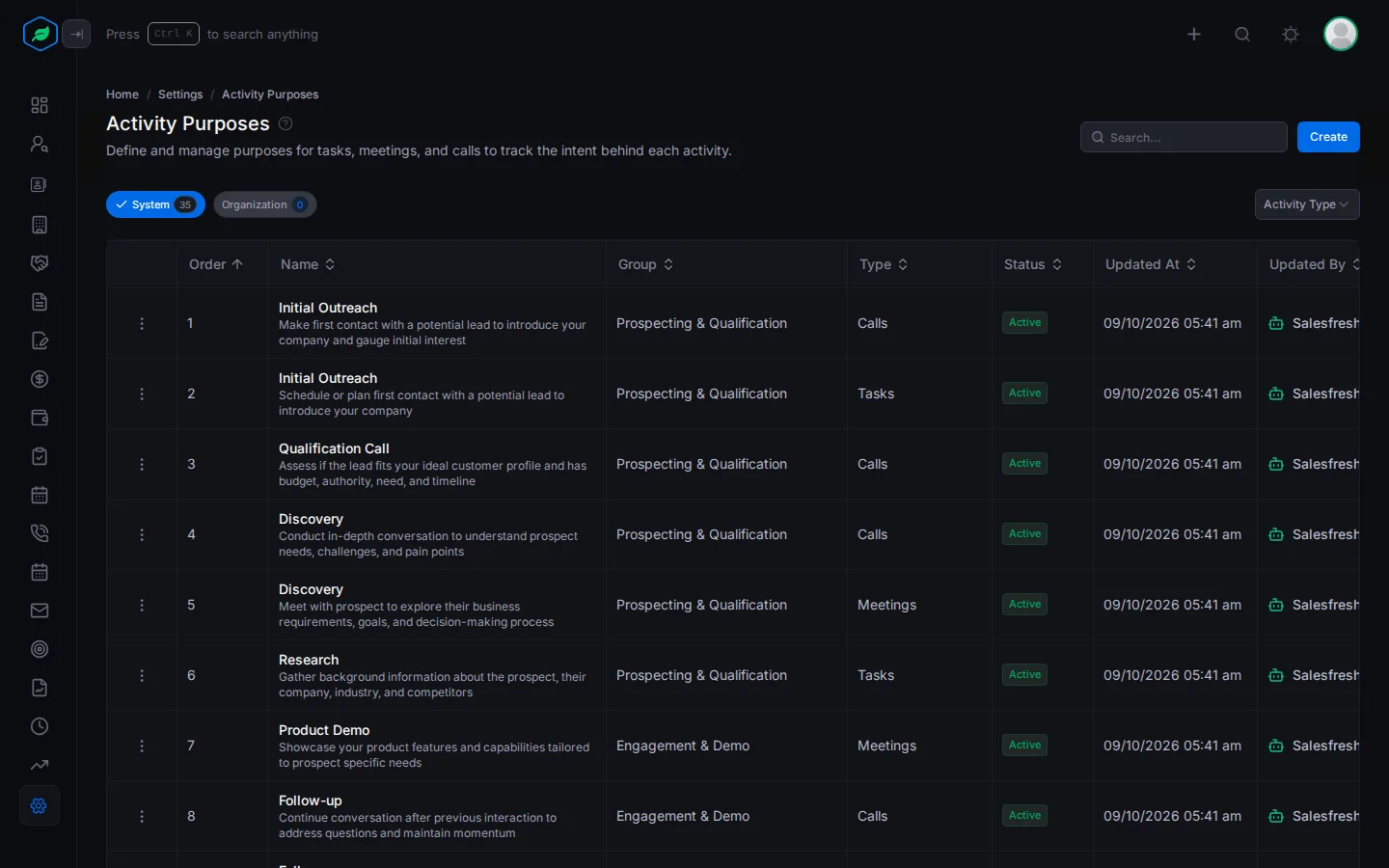Screen dimensions: 1389x868
Task: Open the deals handshake sidebar icon
Action: (x=40, y=263)
